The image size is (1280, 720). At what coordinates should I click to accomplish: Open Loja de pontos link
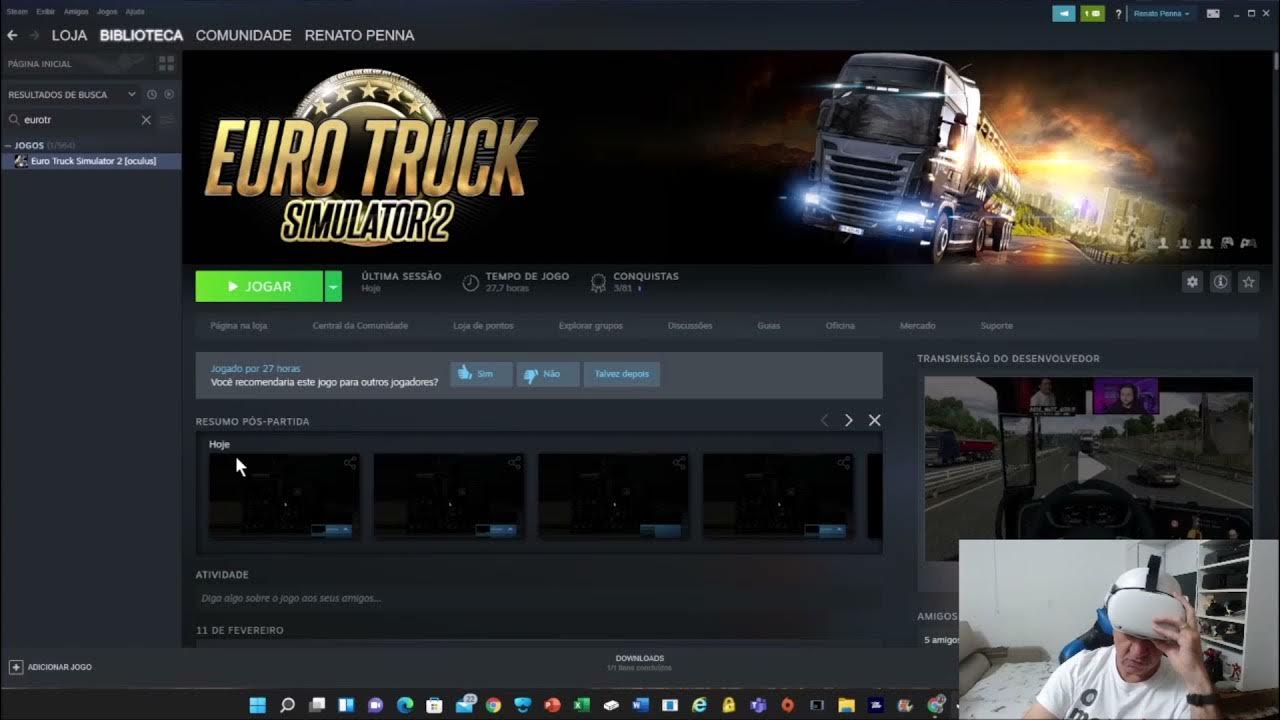click(x=483, y=325)
